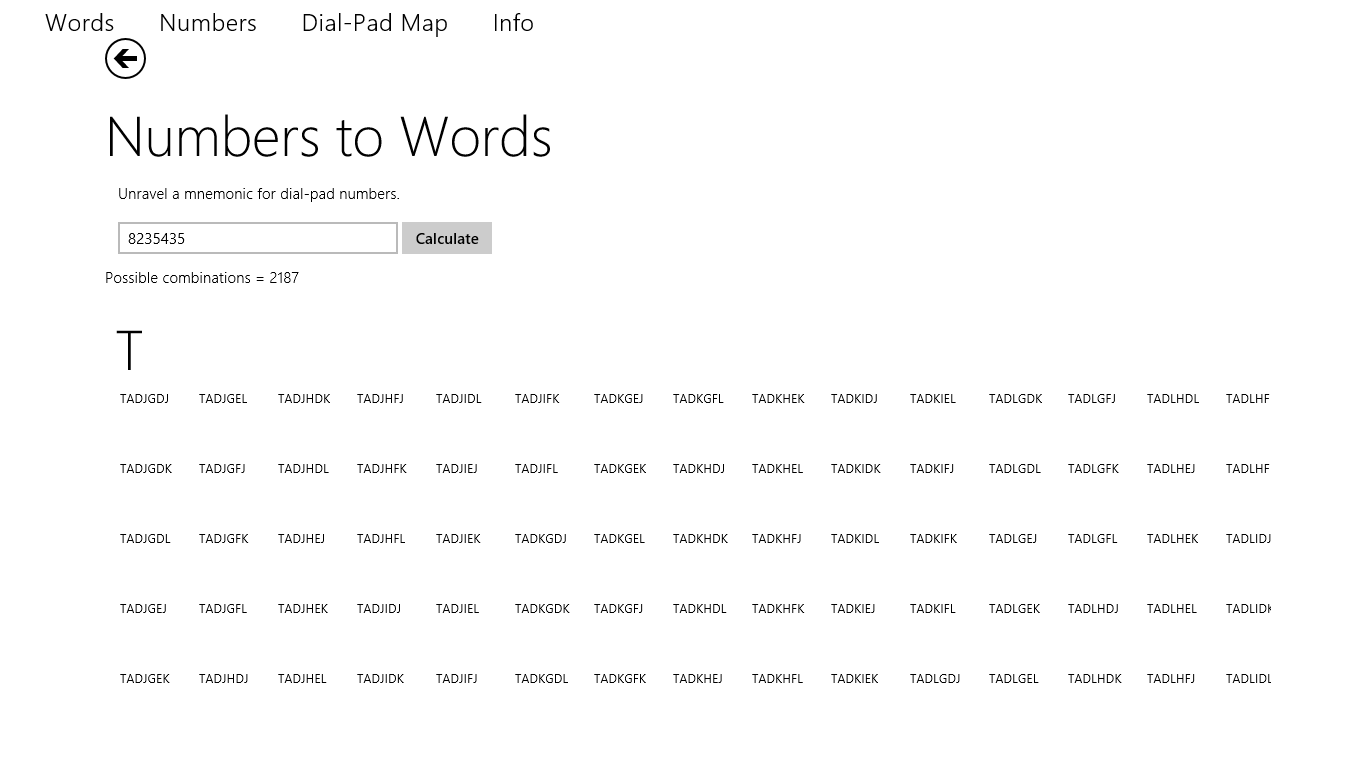This screenshot has height=768, width=1366.
Task: Select the word TADKIDJ
Action: pyautogui.click(x=854, y=399)
